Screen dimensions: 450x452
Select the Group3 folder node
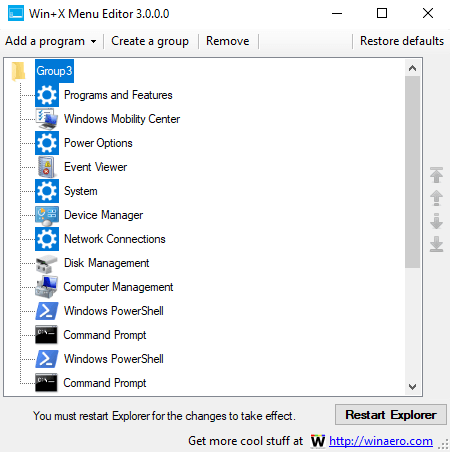click(54, 71)
